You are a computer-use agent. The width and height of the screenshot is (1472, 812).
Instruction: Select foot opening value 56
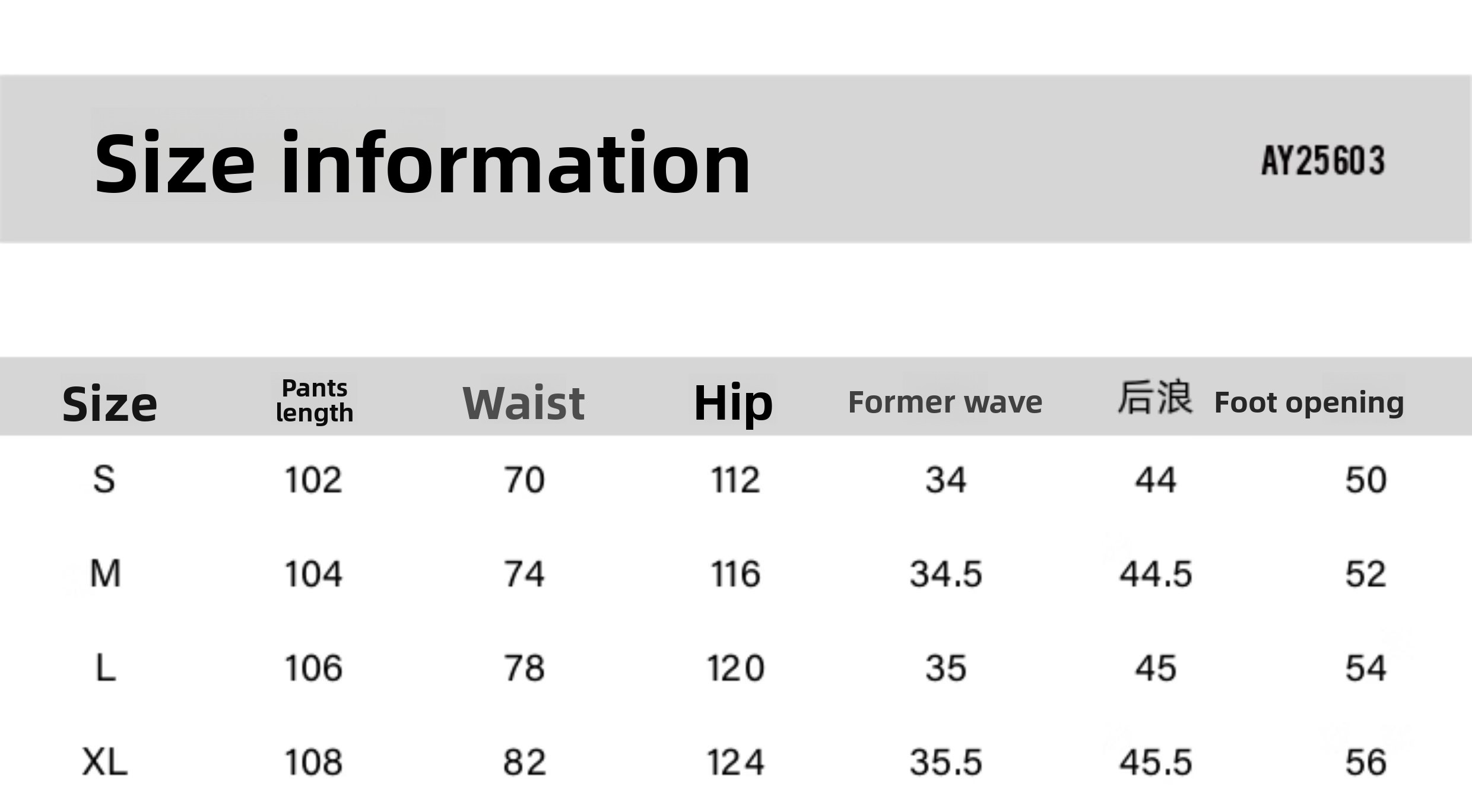tap(1366, 762)
